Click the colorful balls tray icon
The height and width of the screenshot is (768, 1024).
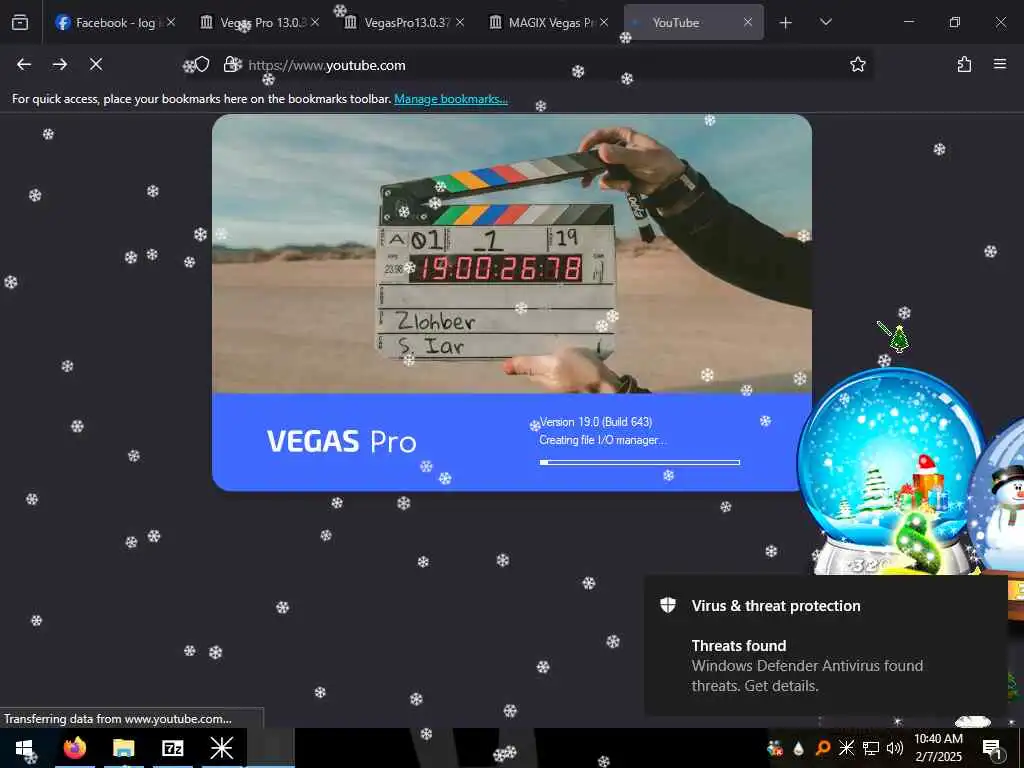775,748
